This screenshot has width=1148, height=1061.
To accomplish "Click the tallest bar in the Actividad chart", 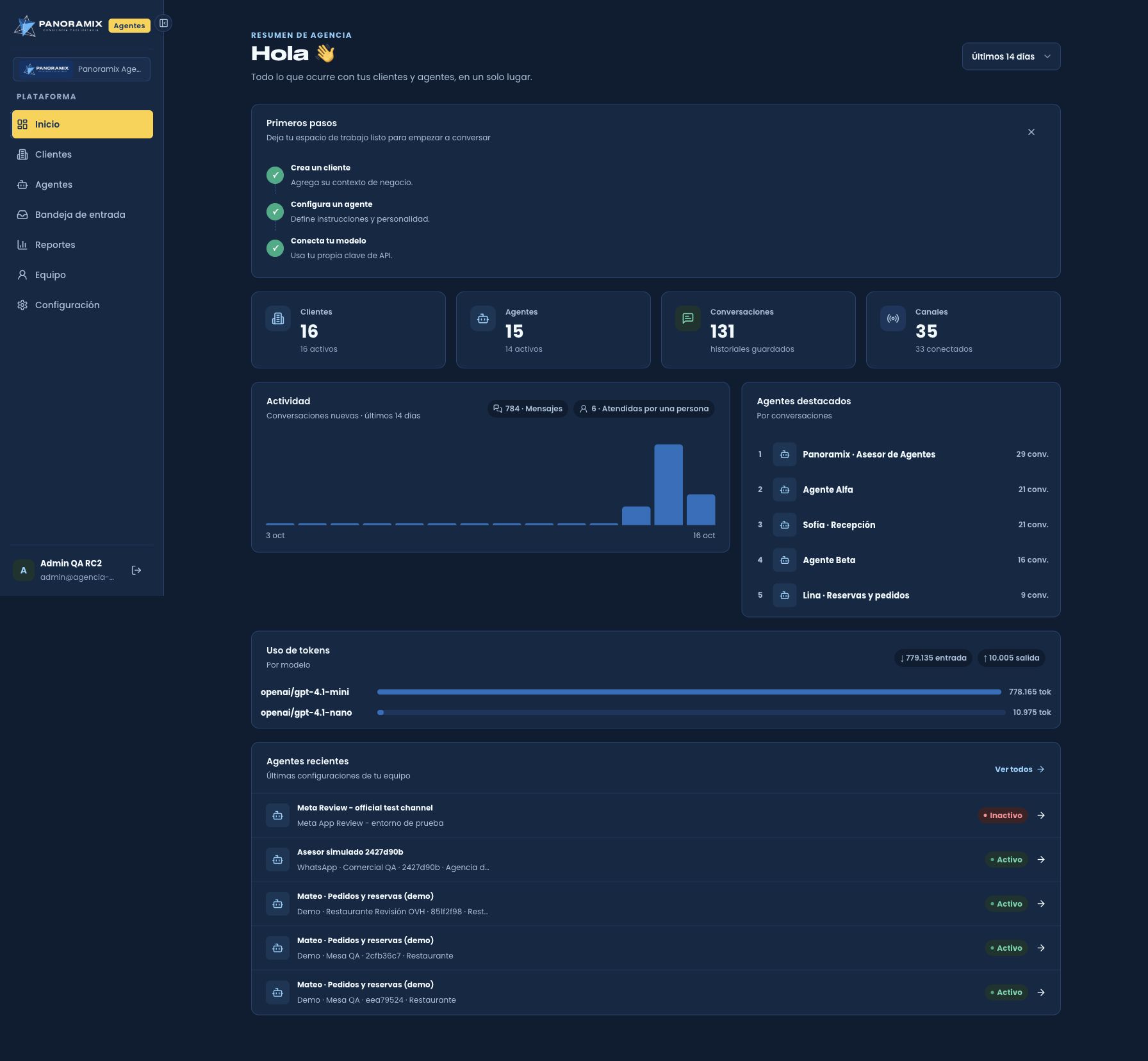I will click(668, 484).
